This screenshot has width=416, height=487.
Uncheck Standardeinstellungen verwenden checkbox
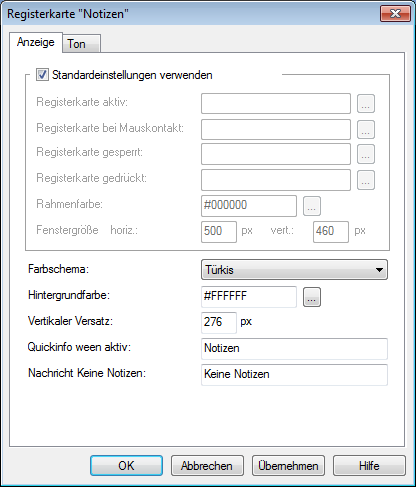pyautogui.click(x=42, y=75)
